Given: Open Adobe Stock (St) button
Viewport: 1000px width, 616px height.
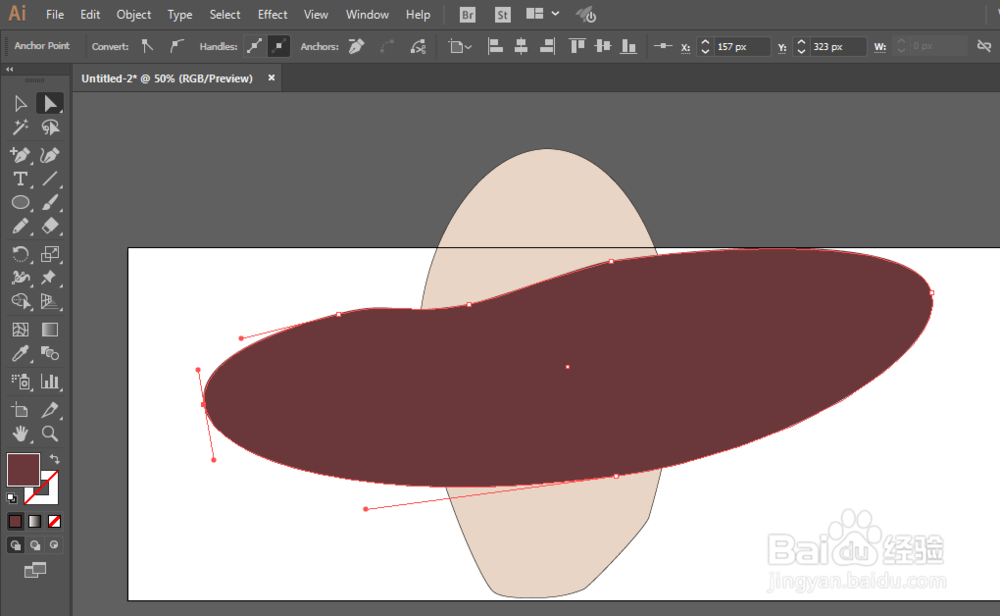Looking at the screenshot, I should coord(503,15).
